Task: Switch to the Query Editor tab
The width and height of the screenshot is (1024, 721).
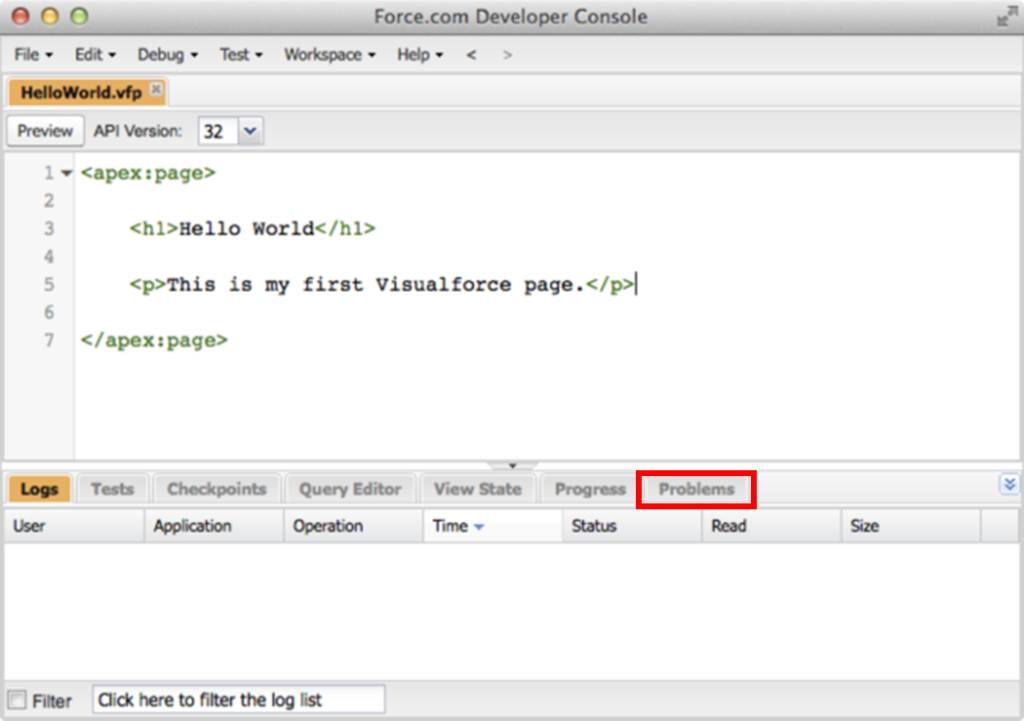Action: 350,489
